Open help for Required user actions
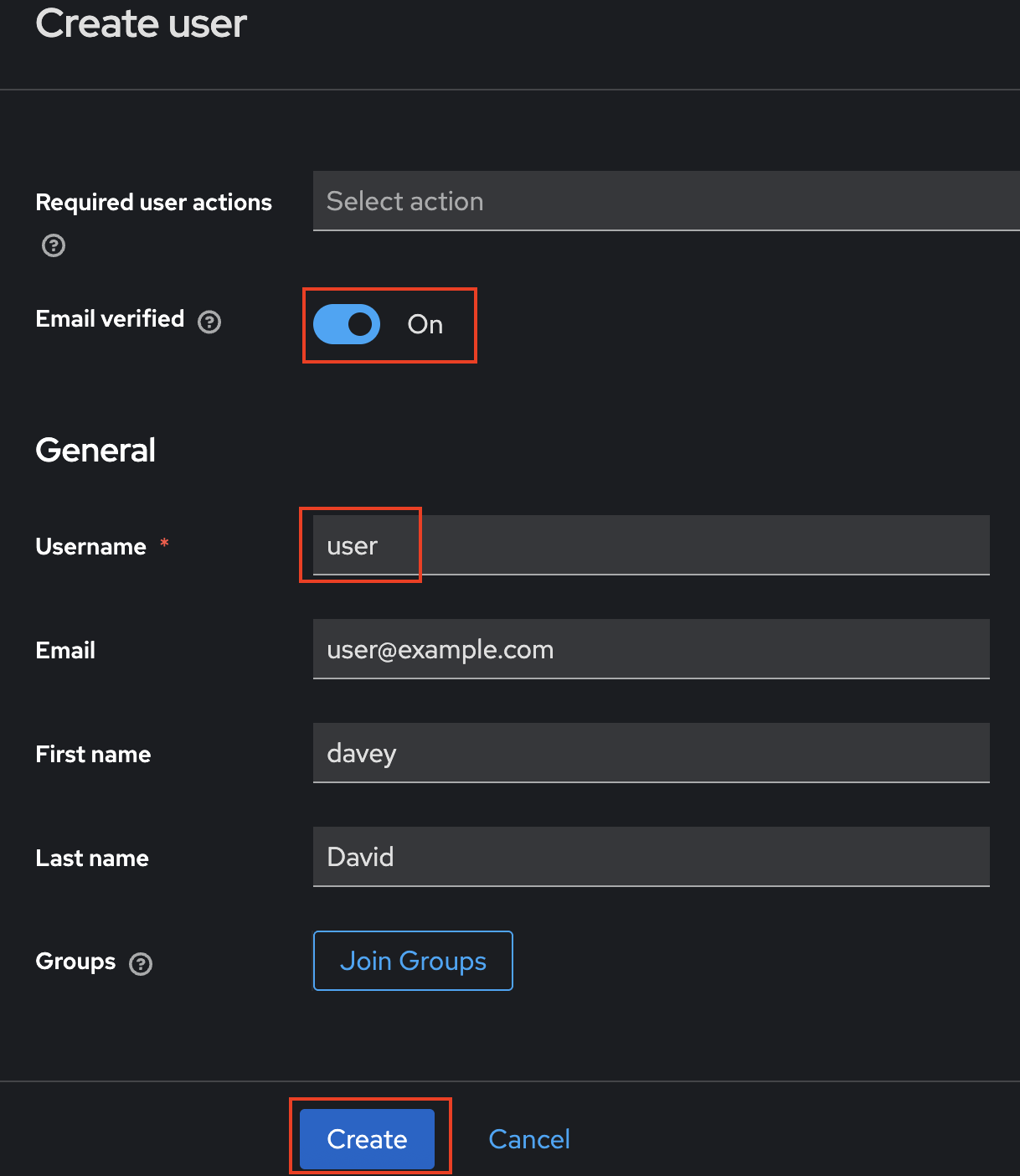Screen dimensions: 1020x1176 pyautogui.click(x=54, y=245)
